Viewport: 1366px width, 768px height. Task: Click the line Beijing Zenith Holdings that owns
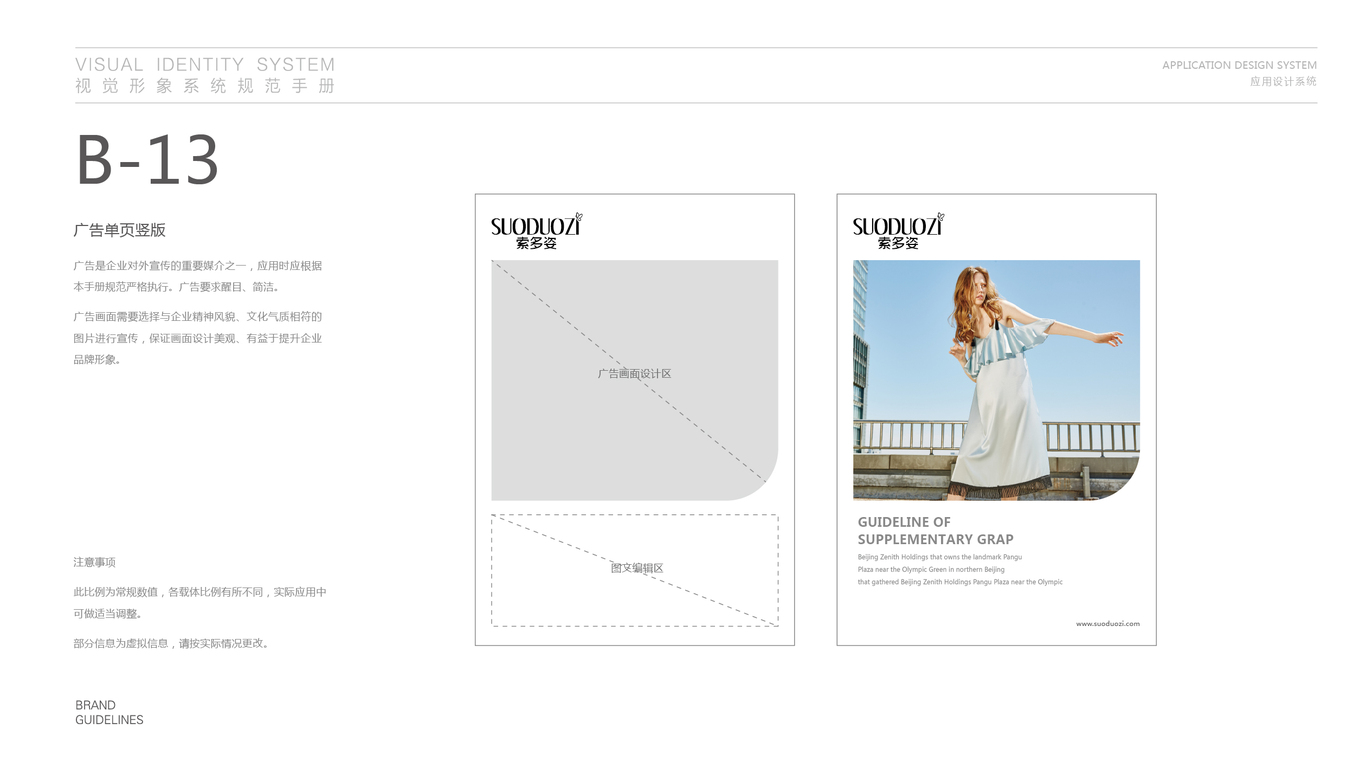(940, 557)
